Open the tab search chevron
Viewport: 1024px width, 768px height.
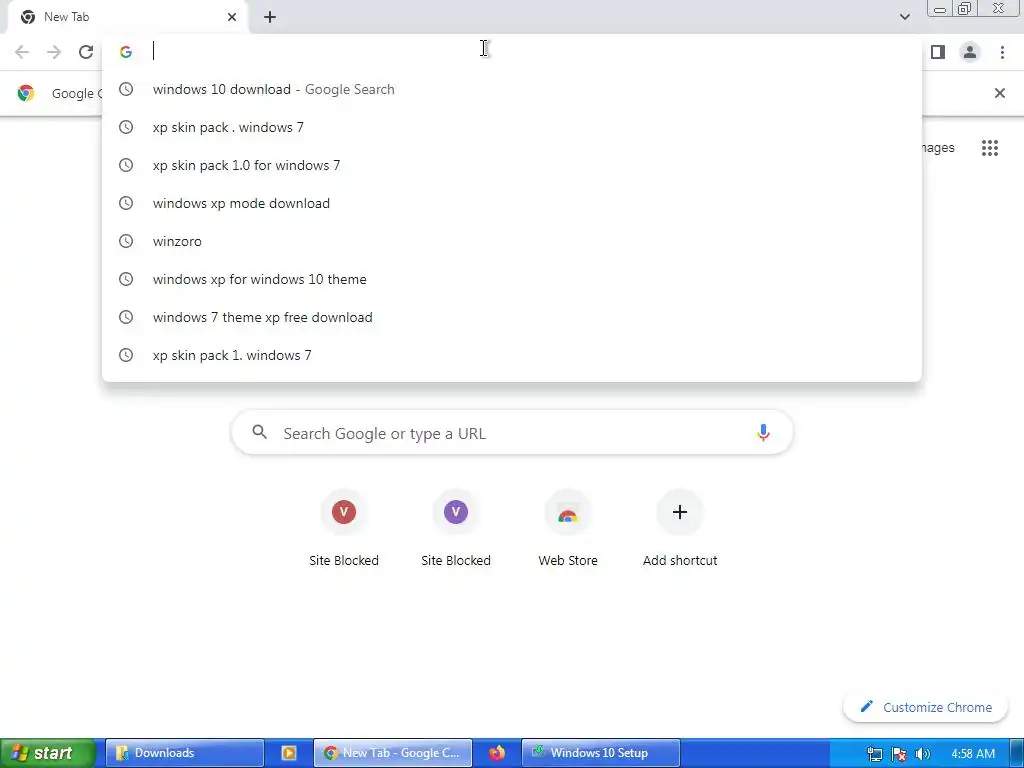(x=904, y=17)
